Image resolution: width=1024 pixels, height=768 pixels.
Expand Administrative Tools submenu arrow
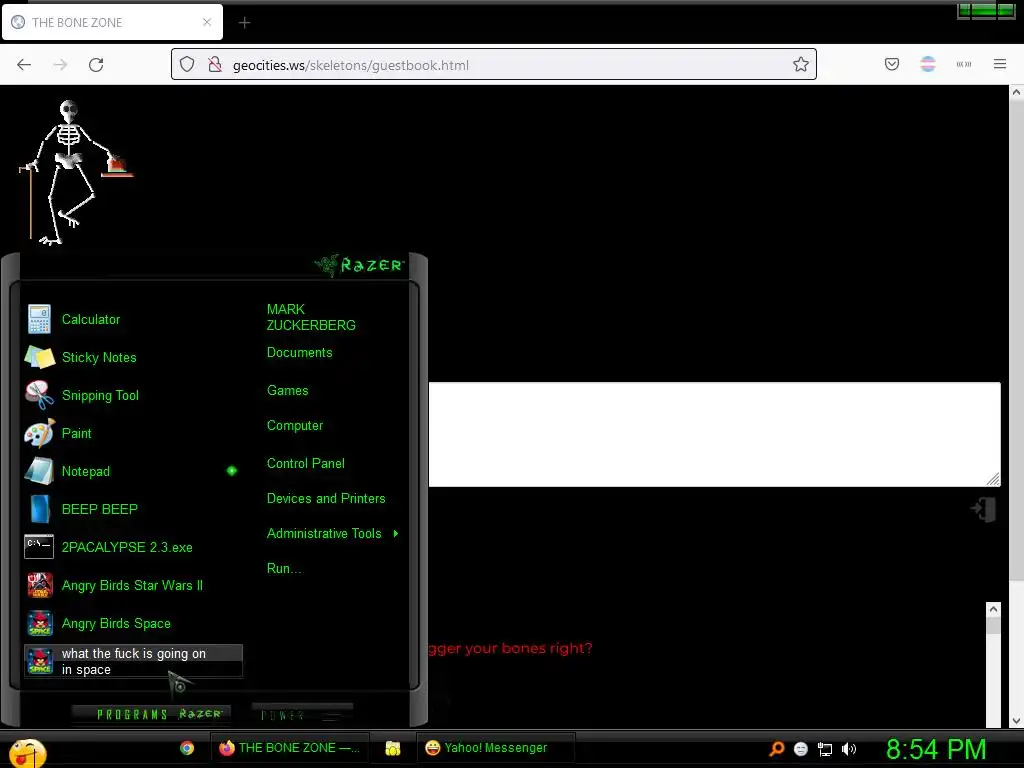[396, 534]
